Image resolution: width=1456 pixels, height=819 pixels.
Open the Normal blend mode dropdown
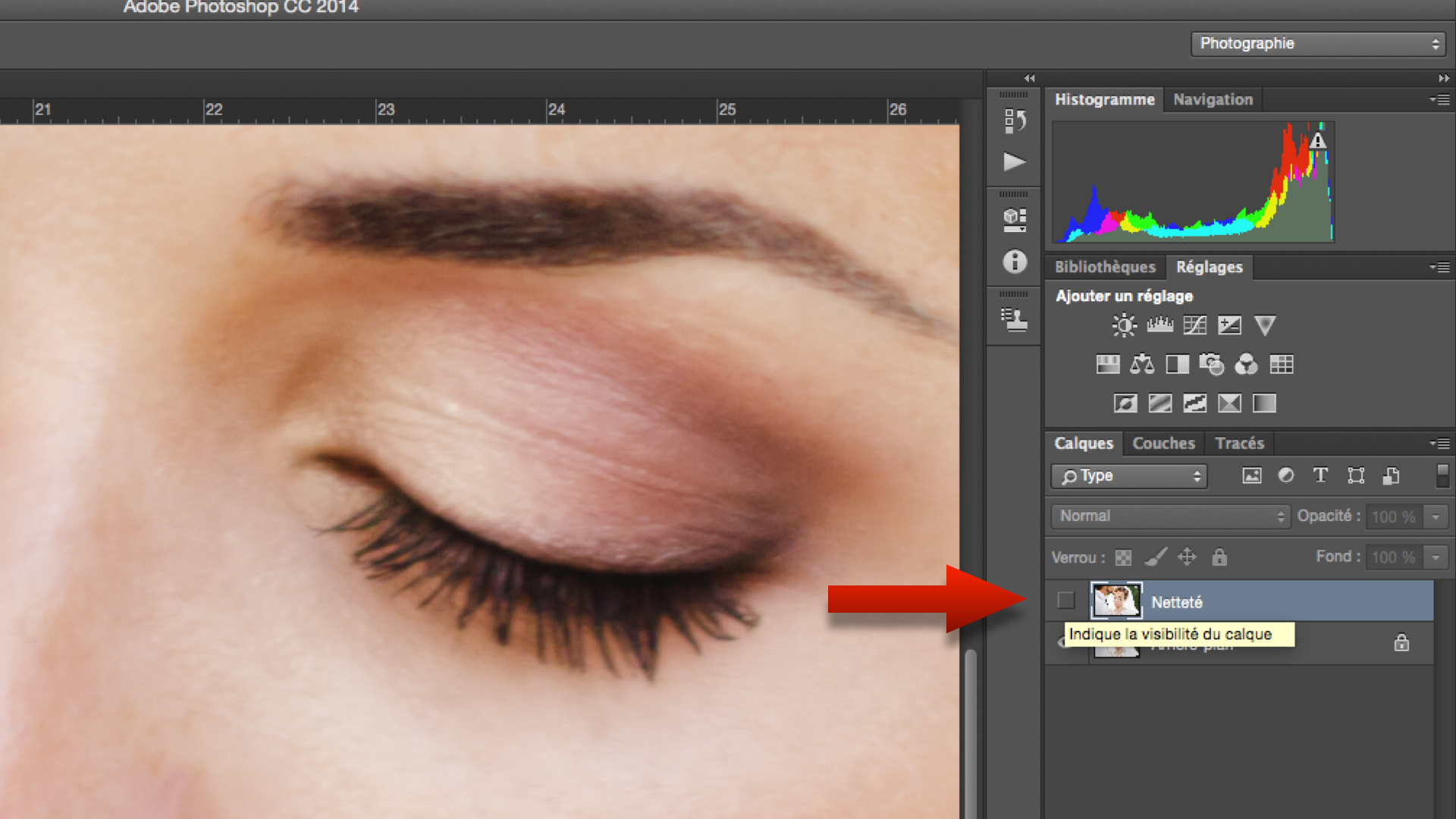point(1170,516)
